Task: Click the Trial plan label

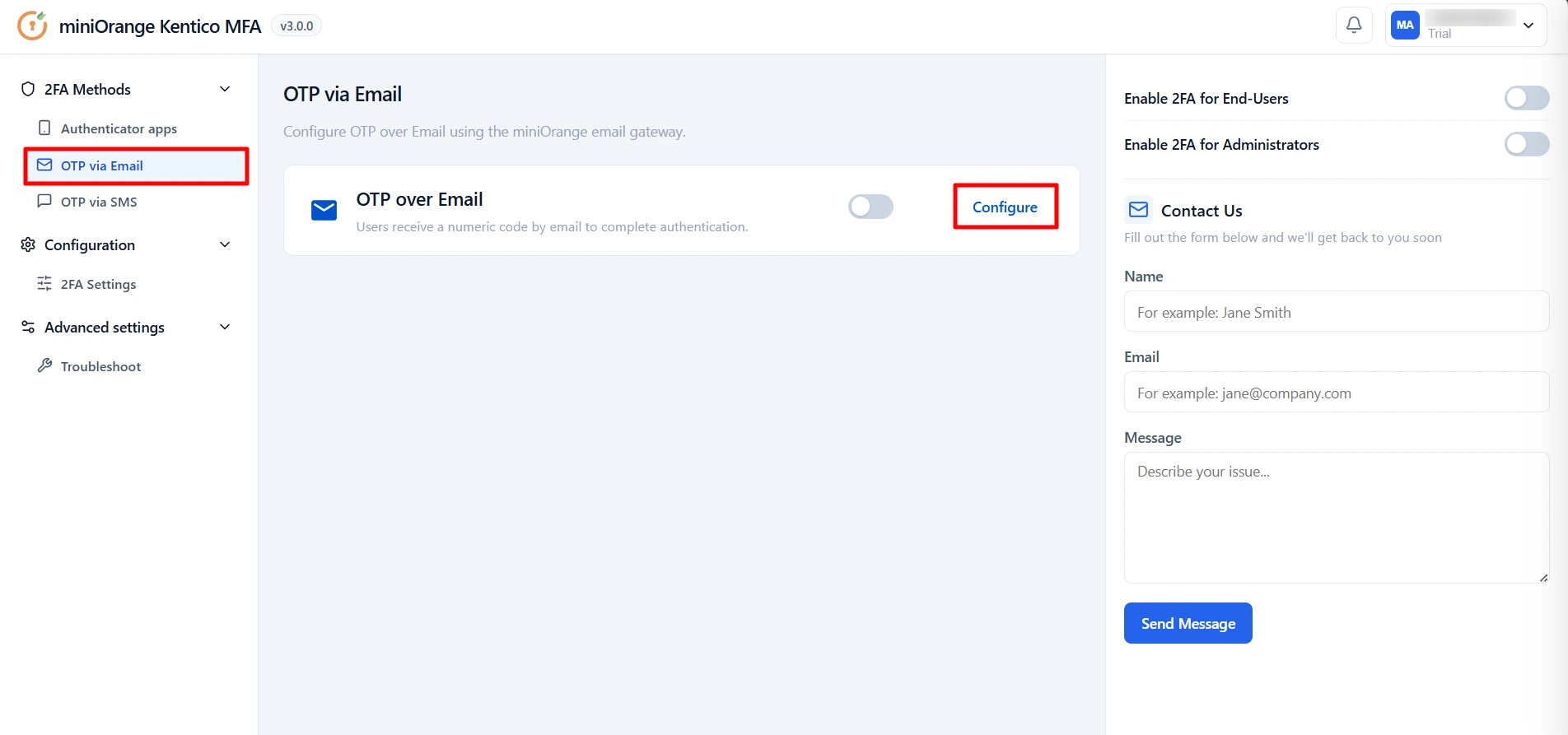Action: point(1440,34)
